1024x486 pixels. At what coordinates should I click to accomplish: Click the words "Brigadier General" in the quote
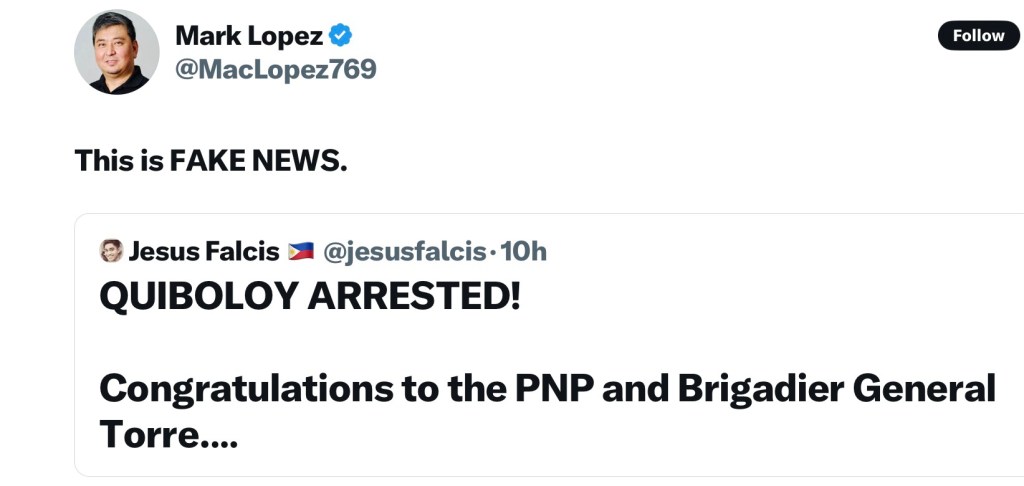coord(837,388)
